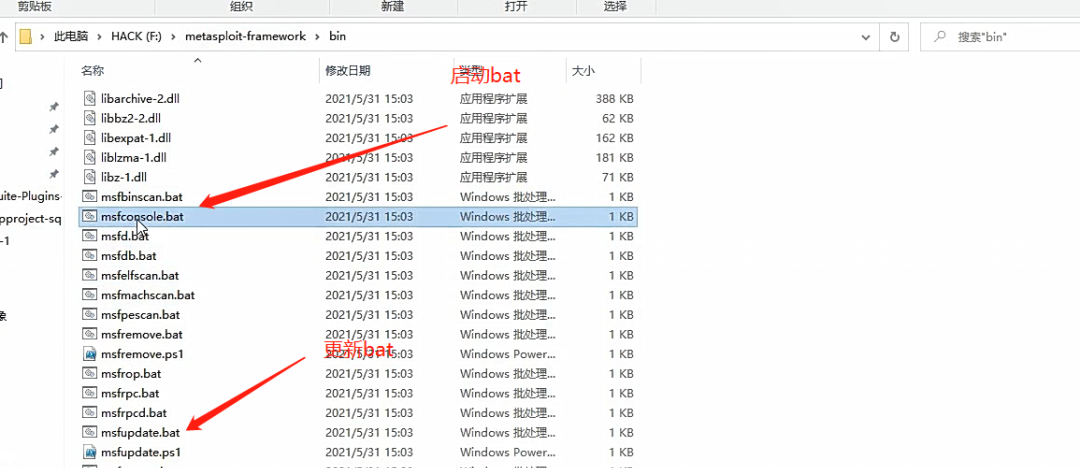Select the msfdb.bat file name
This screenshot has height=468, width=1080.
click(128, 256)
